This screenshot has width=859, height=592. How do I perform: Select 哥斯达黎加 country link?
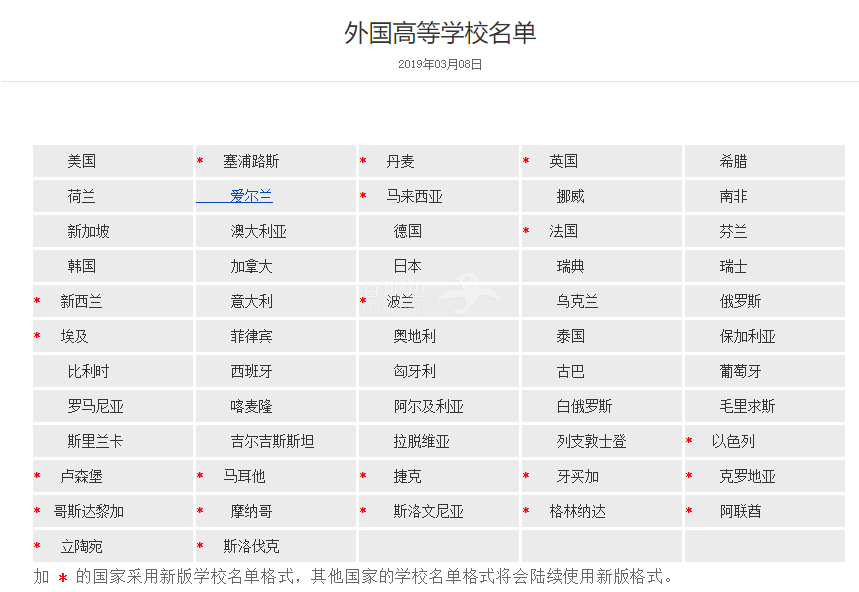pyautogui.click(x=89, y=511)
